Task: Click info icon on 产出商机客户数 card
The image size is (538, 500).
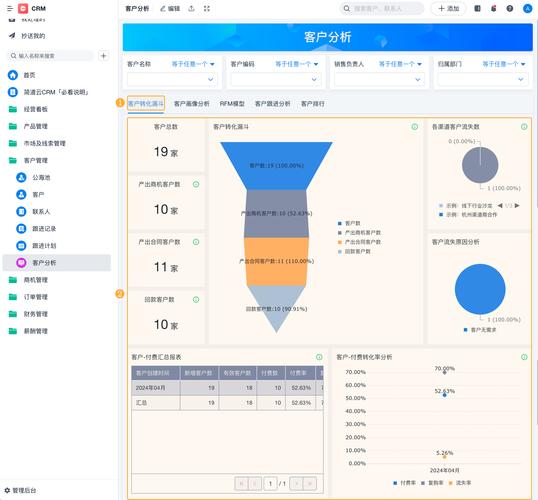Action: [196, 185]
